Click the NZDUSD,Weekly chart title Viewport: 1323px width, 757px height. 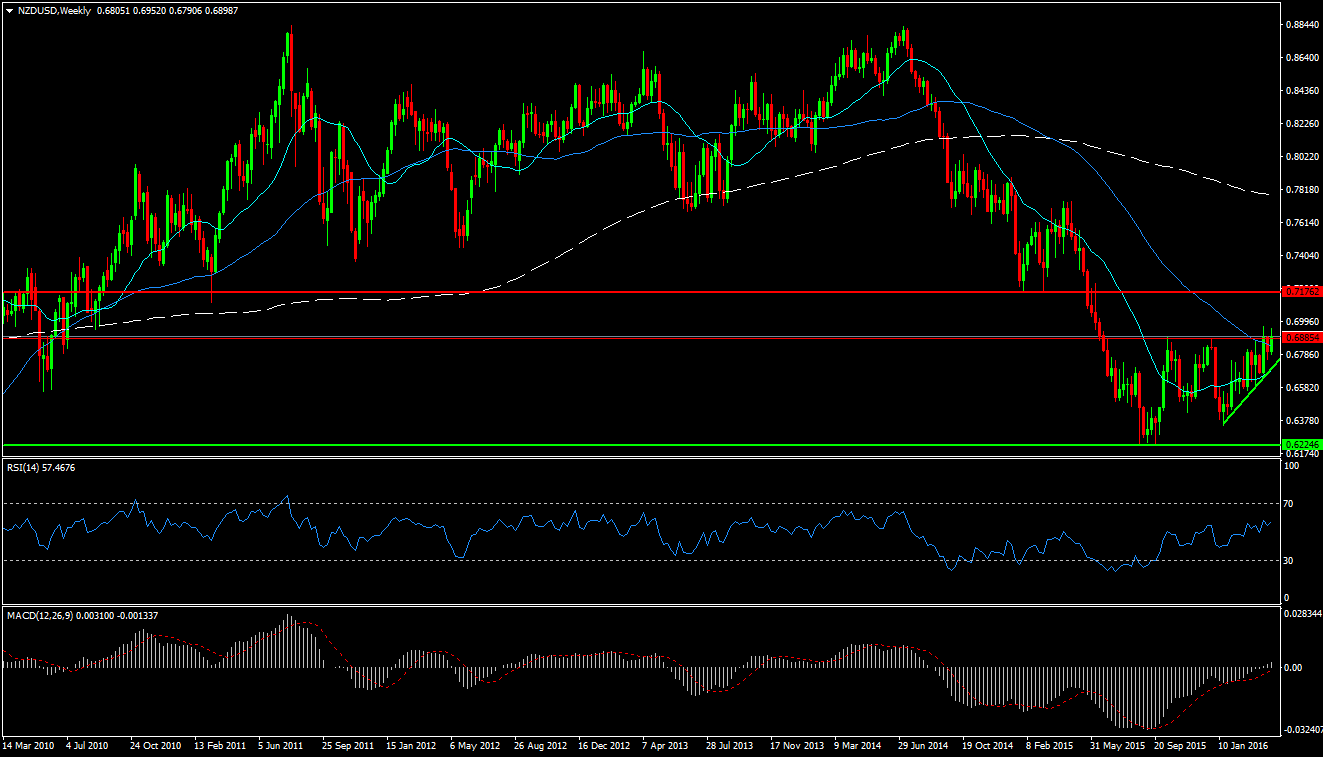coord(51,10)
